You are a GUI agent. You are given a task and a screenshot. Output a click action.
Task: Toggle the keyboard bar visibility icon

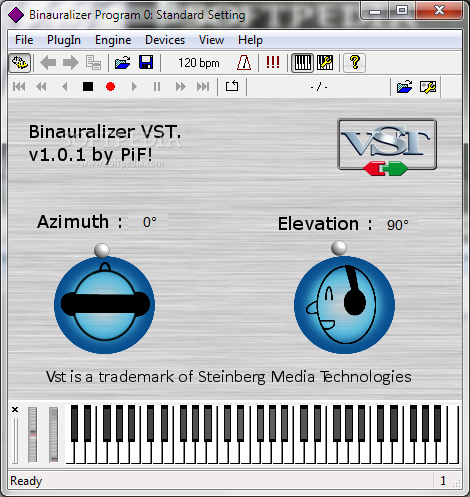pyautogui.click(x=303, y=63)
